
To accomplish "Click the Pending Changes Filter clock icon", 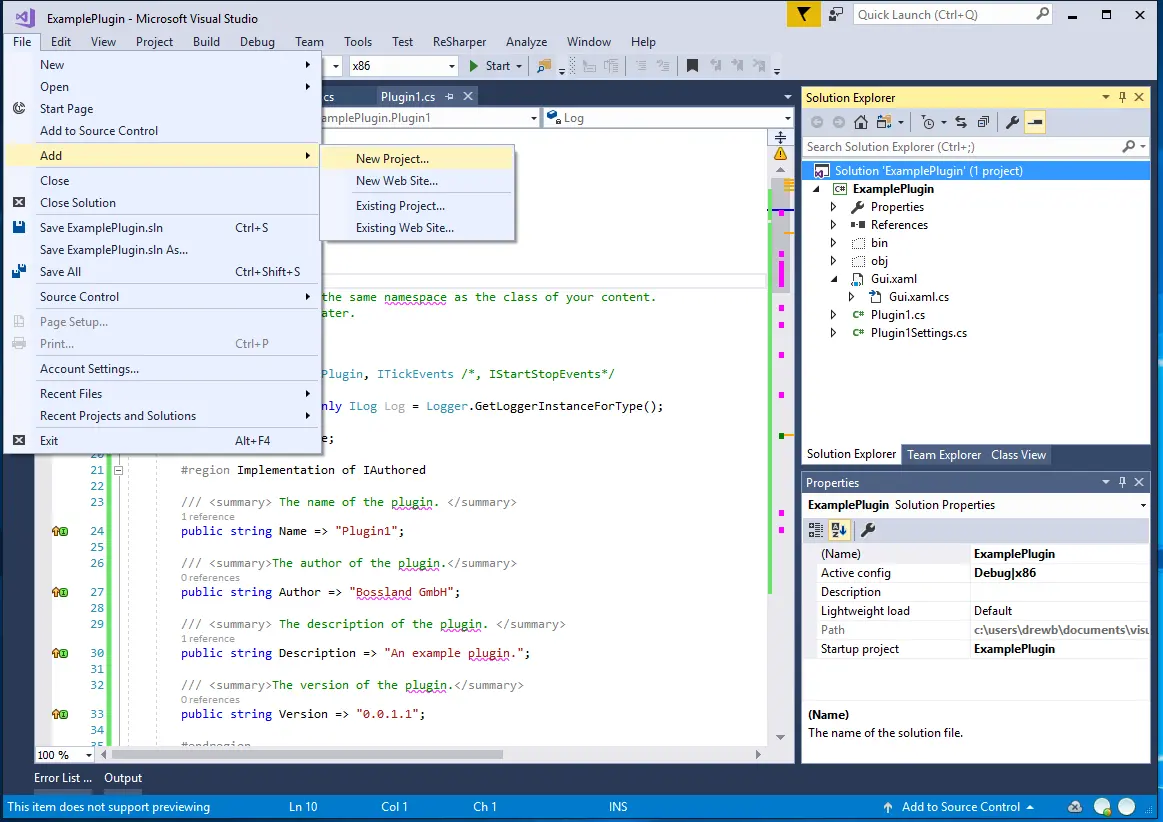I will click(928, 122).
